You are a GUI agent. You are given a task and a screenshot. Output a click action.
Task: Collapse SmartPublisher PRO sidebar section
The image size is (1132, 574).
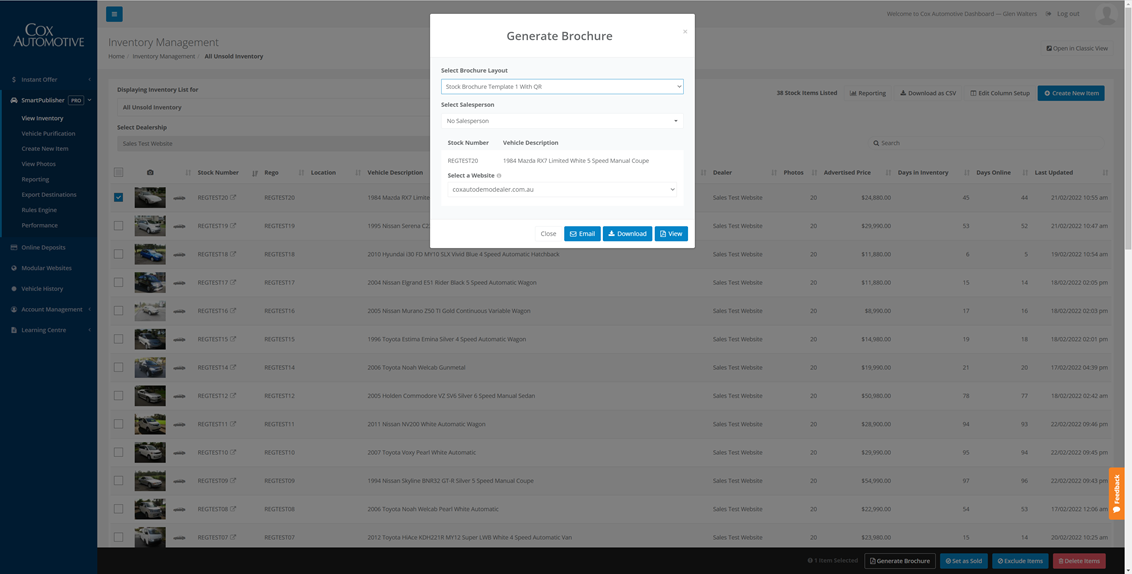(48, 100)
